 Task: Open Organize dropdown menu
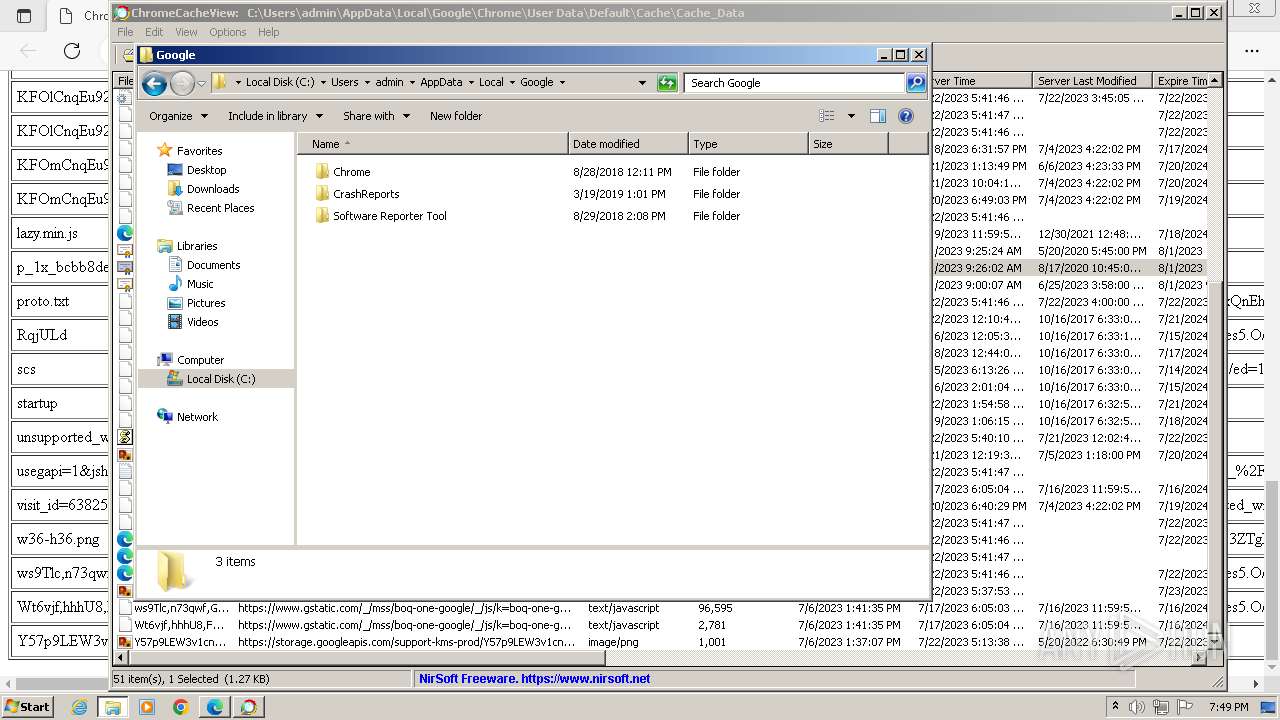coord(178,116)
